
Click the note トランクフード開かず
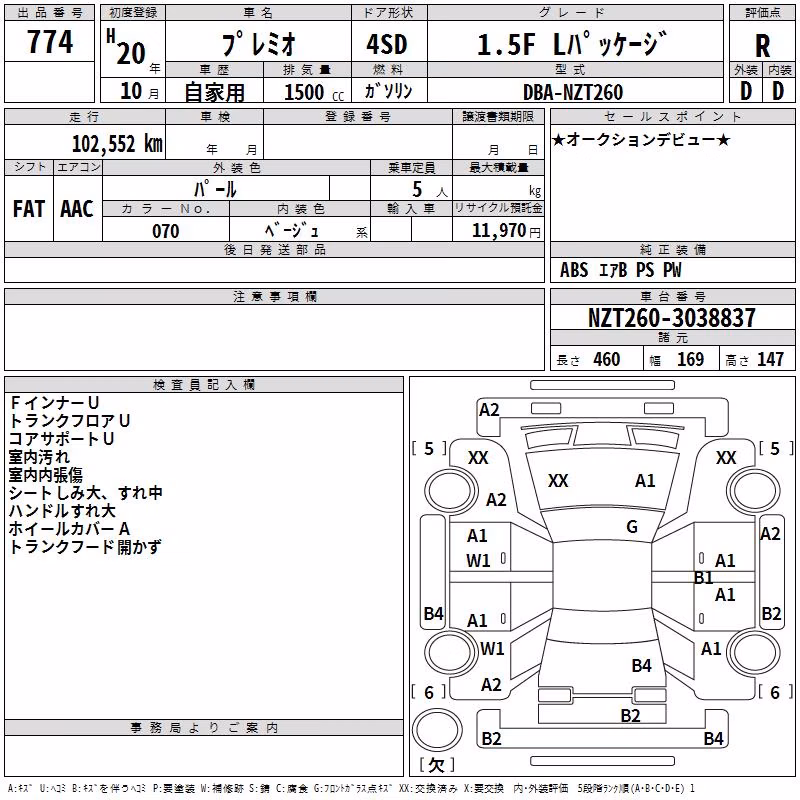point(85,546)
